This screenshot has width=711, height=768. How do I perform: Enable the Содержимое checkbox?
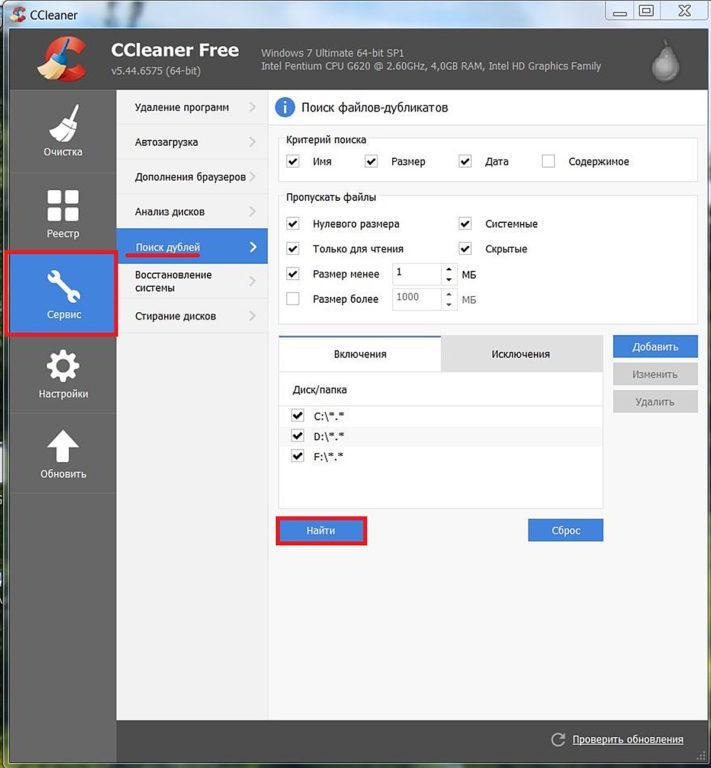coord(548,161)
